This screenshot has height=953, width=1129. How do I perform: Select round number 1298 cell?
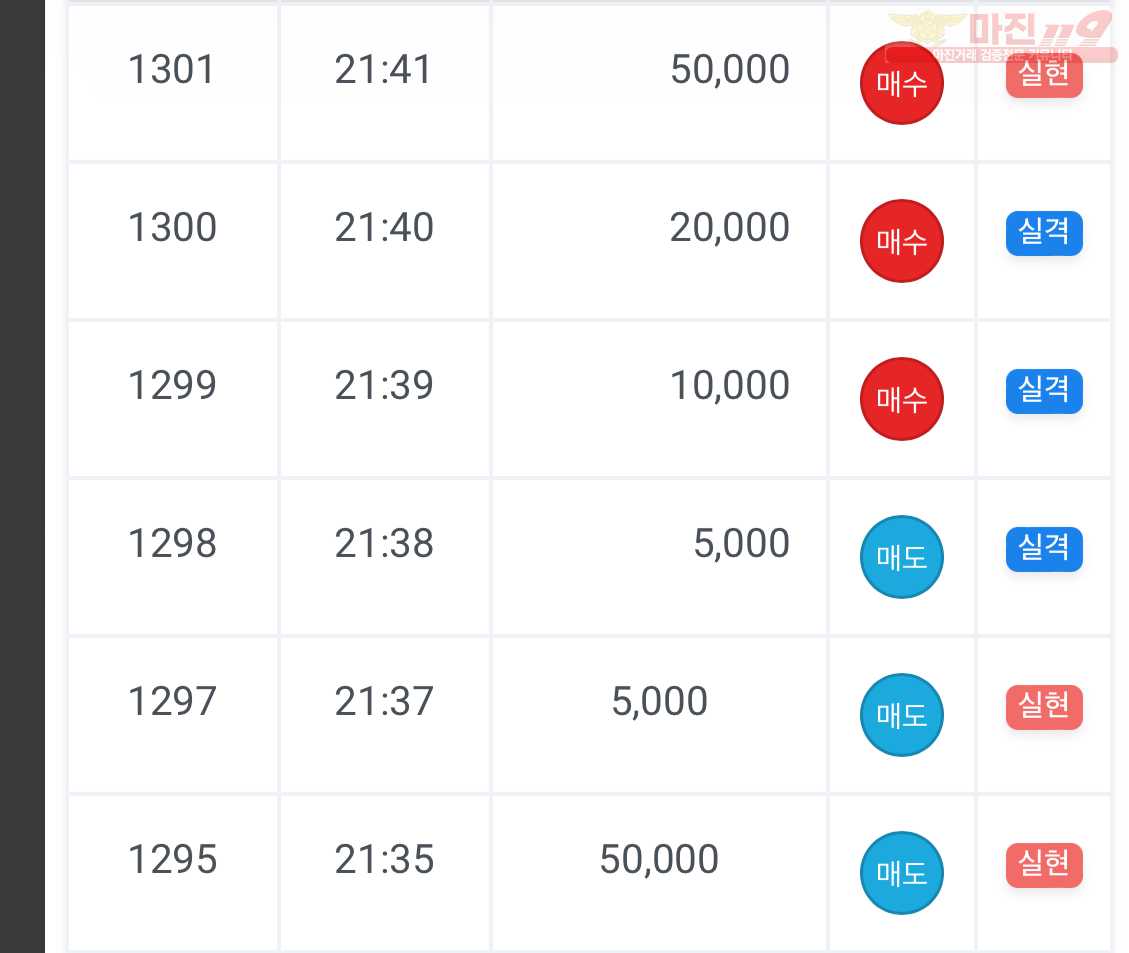(x=173, y=556)
